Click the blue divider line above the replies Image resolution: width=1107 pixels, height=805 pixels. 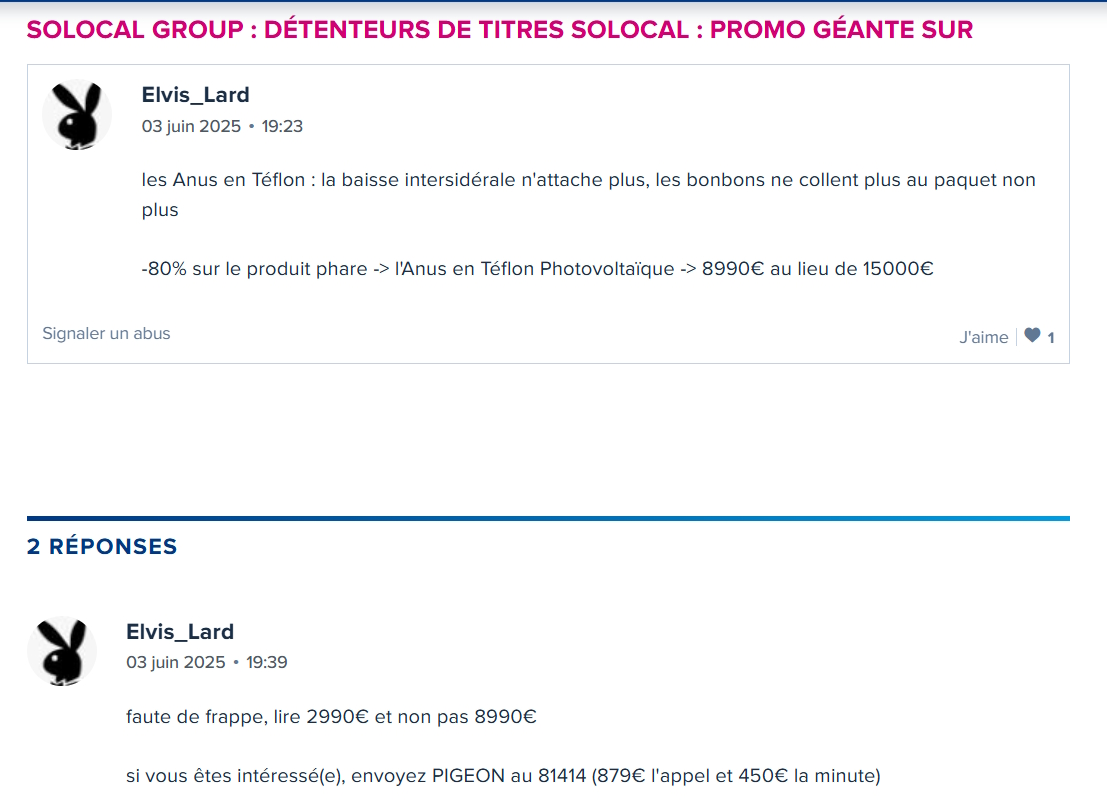click(x=548, y=518)
